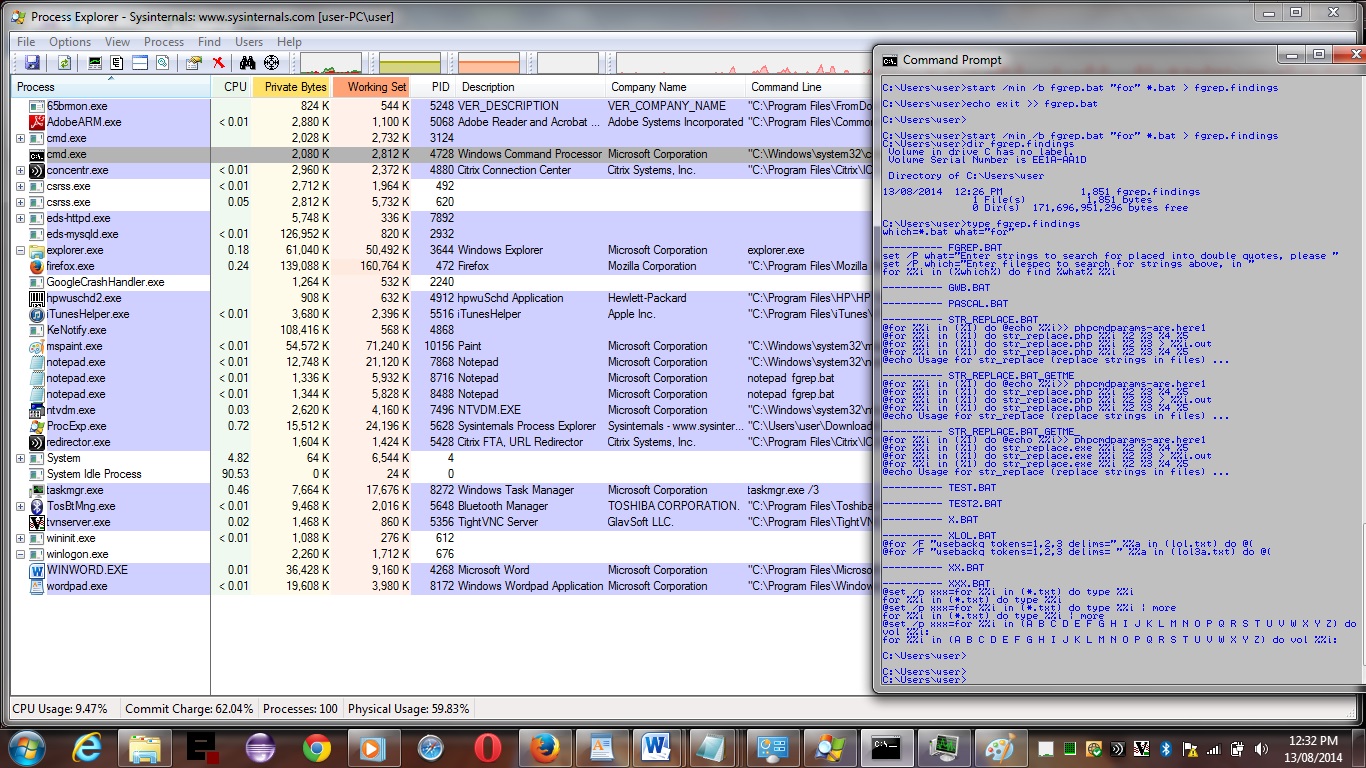
Task: Collapse the winlogon.exe tree node
Action: coord(20,554)
